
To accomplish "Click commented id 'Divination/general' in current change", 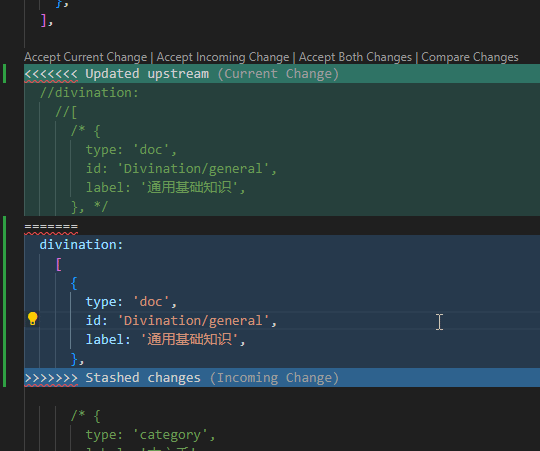I will 193,169.
